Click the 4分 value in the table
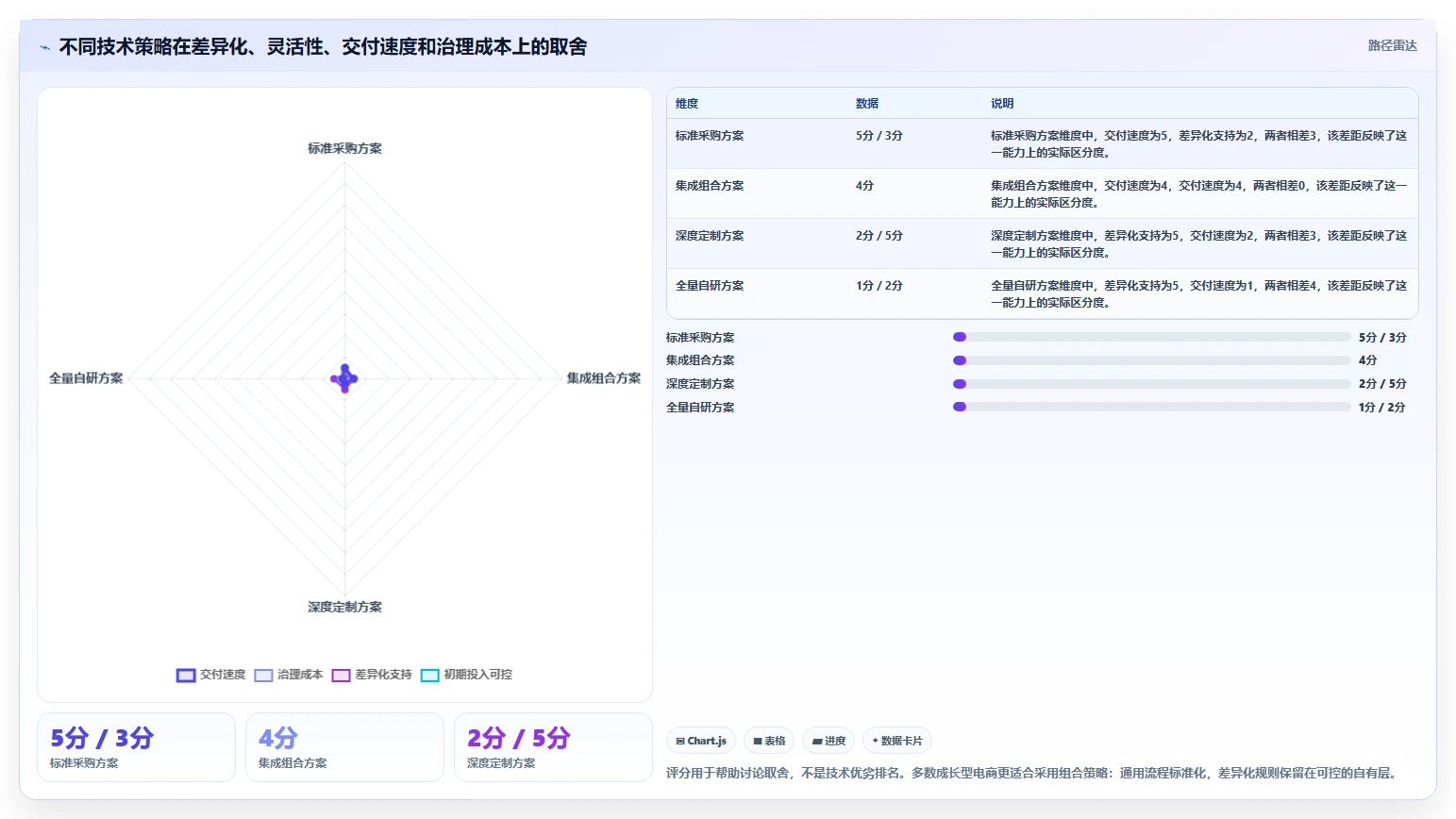 pos(865,186)
